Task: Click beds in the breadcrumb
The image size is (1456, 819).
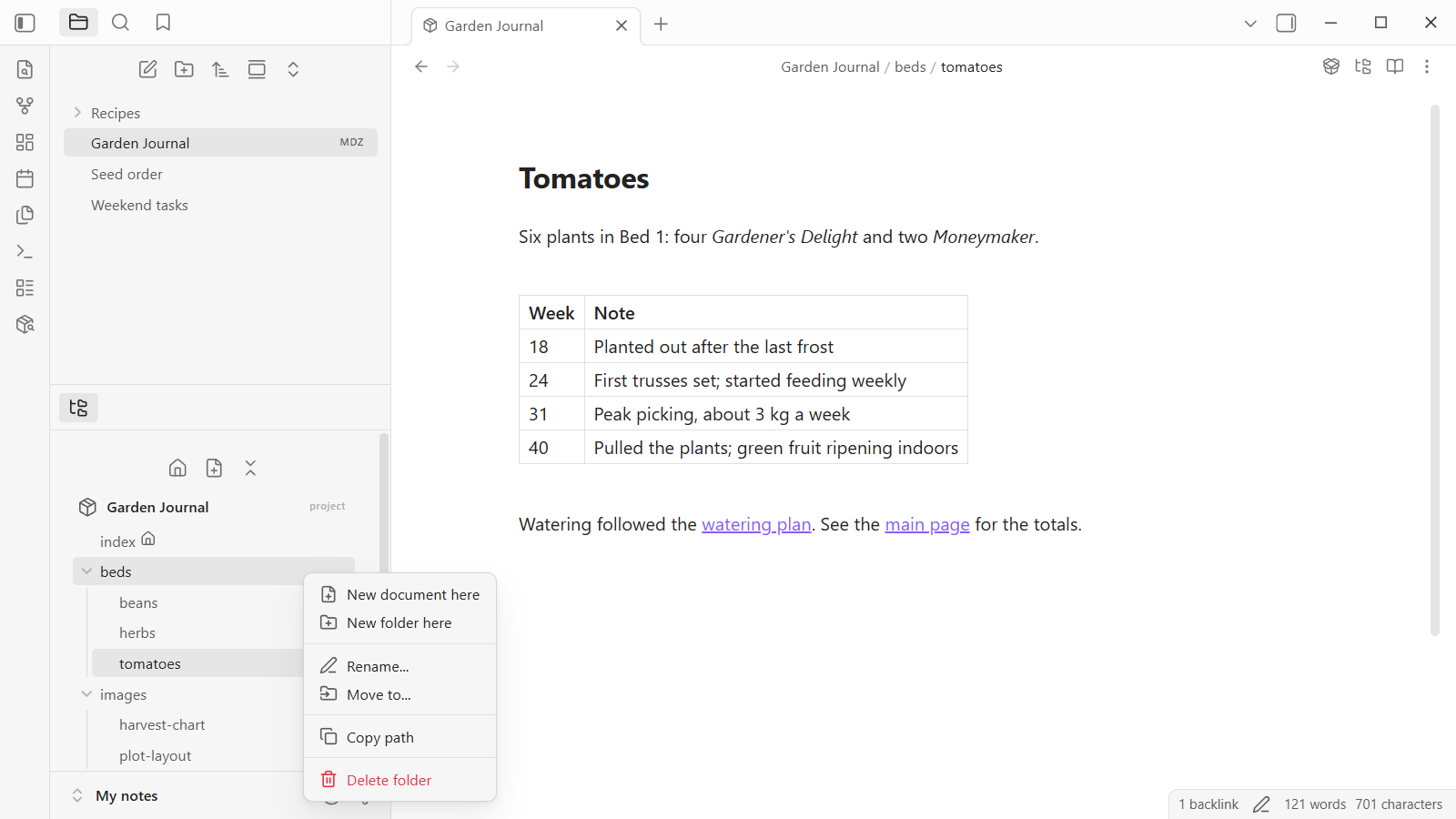Action: [x=910, y=66]
